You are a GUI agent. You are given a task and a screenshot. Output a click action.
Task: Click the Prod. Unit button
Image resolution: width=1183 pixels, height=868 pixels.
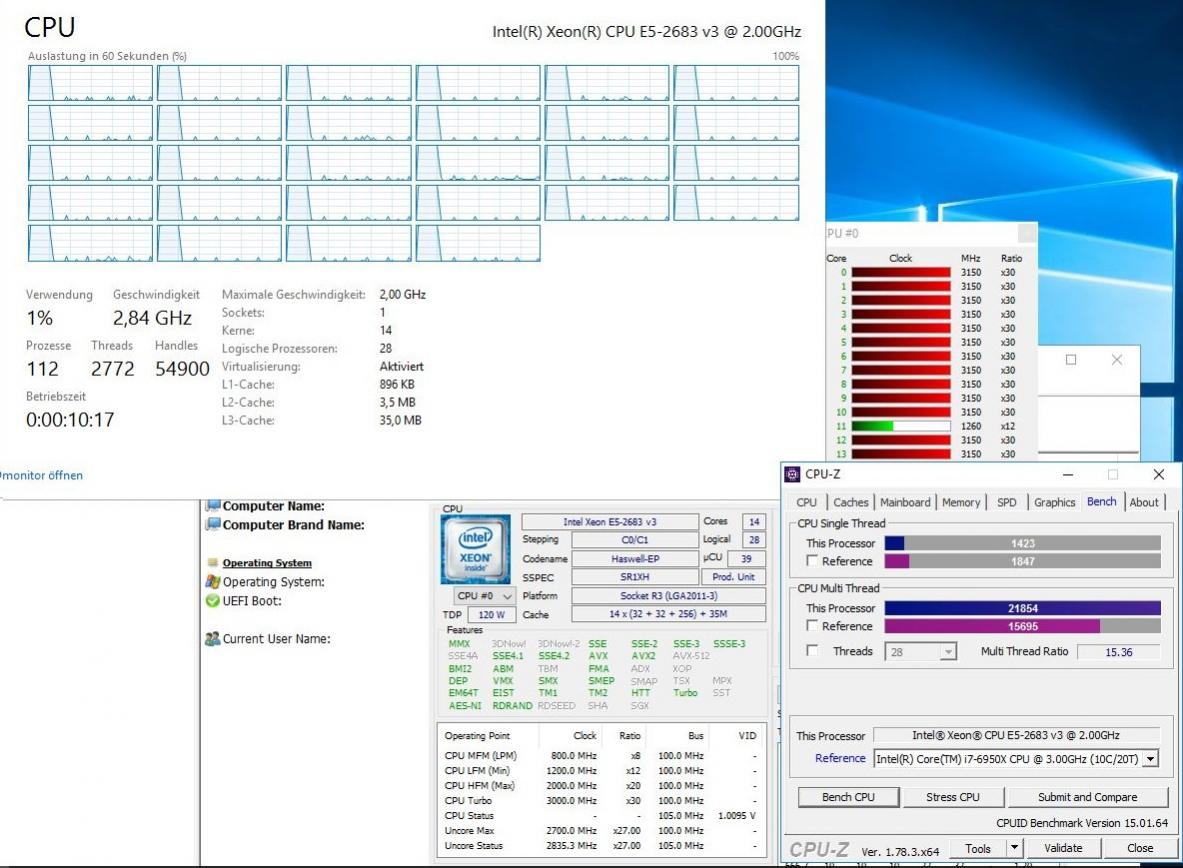(x=733, y=577)
